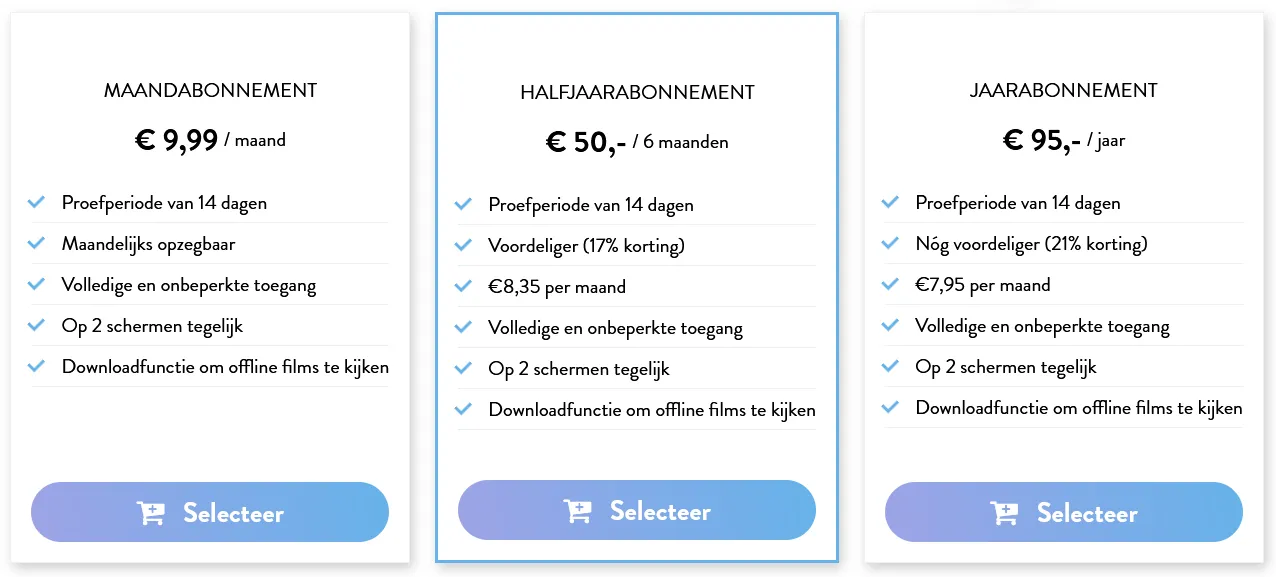Screen dimensions: 1276x577
Task: Select the Maandabonnement plan button
Action: tap(210, 512)
